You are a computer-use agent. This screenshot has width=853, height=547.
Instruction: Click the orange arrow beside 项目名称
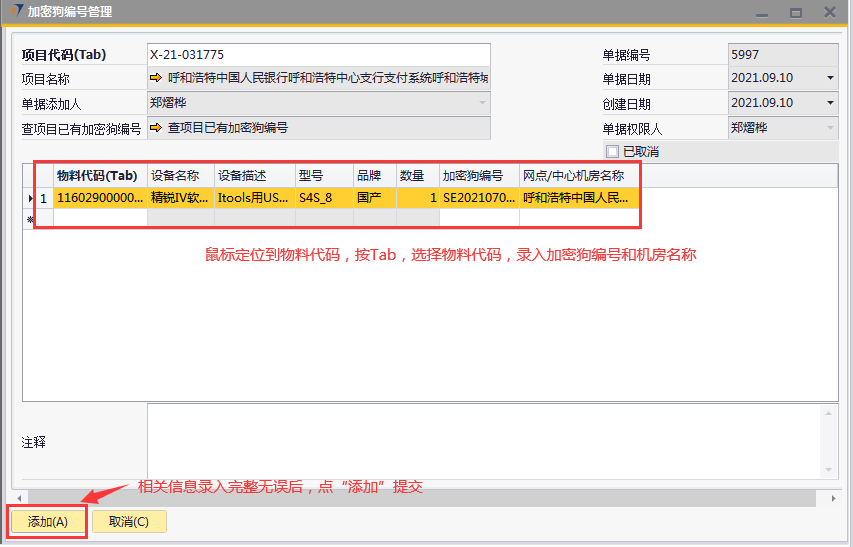156,78
